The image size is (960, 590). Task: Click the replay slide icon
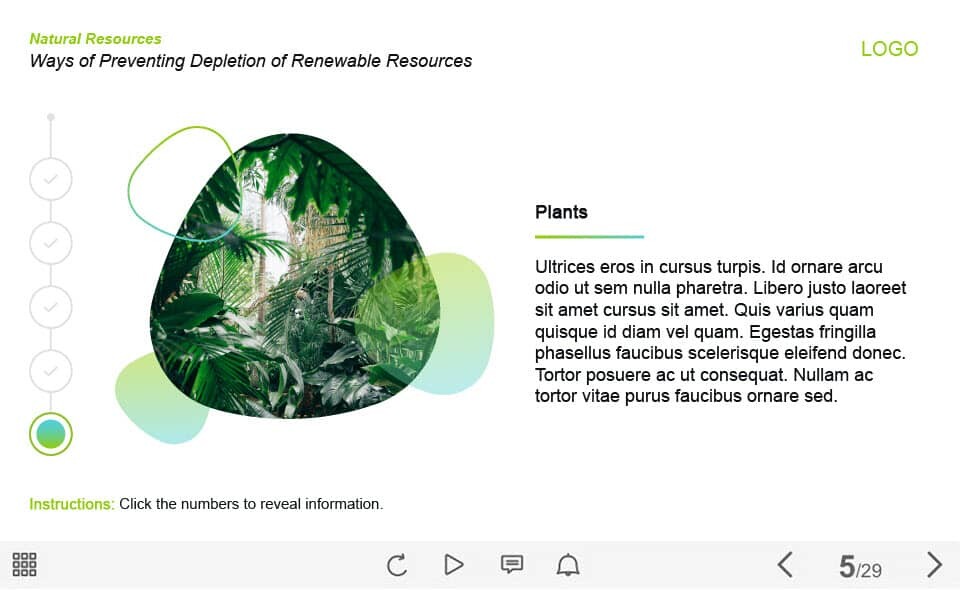(397, 565)
